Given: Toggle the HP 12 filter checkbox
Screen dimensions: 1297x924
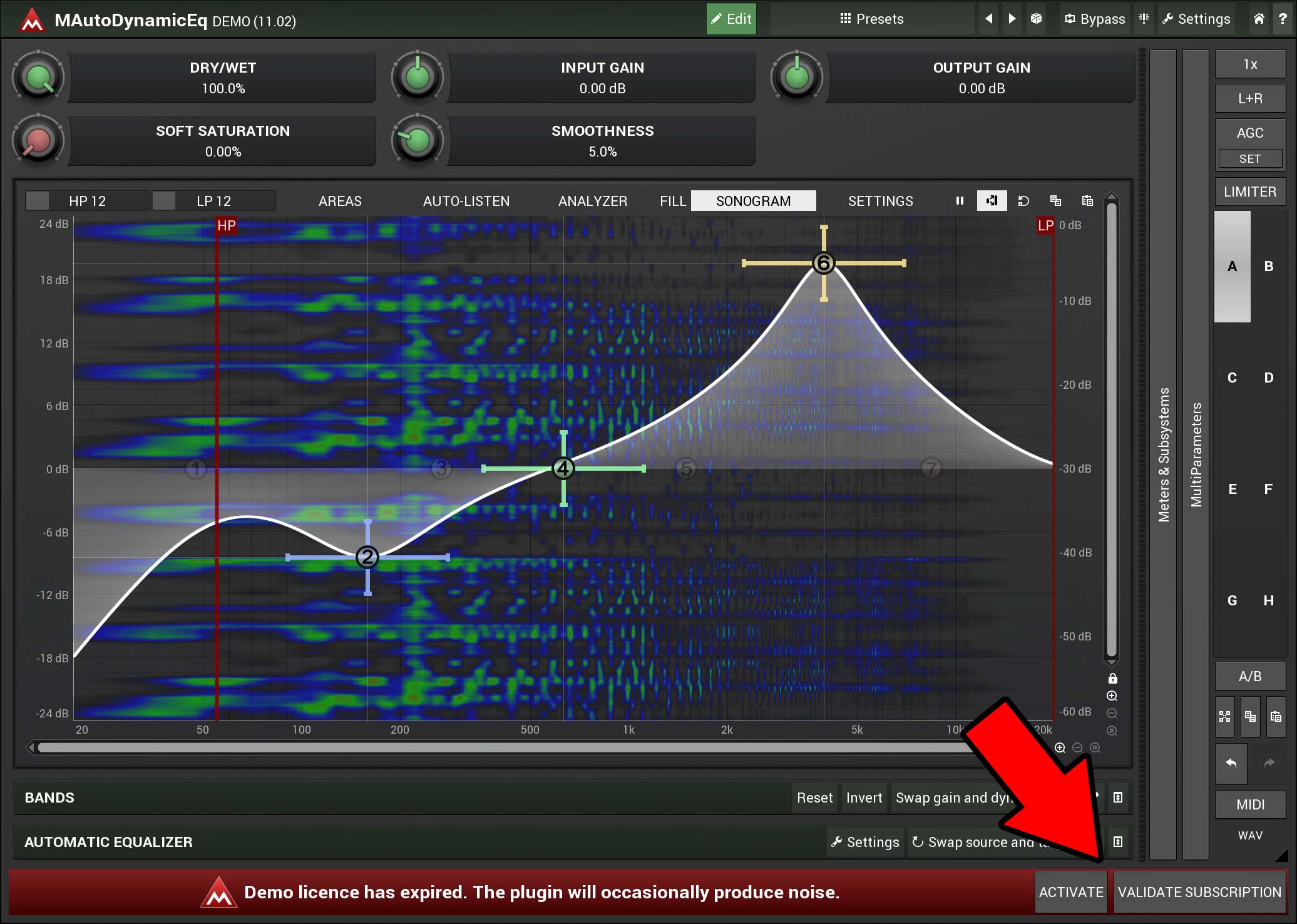Looking at the screenshot, I should 38,201.
